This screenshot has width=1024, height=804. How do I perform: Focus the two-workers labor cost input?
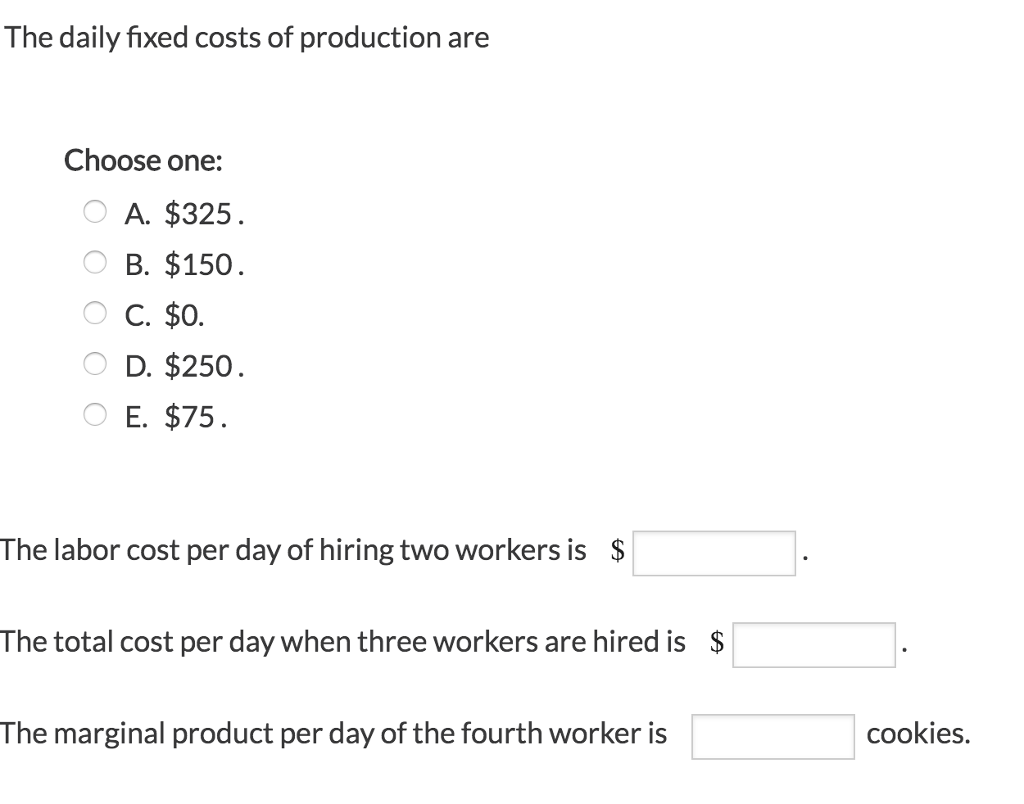[x=714, y=553]
